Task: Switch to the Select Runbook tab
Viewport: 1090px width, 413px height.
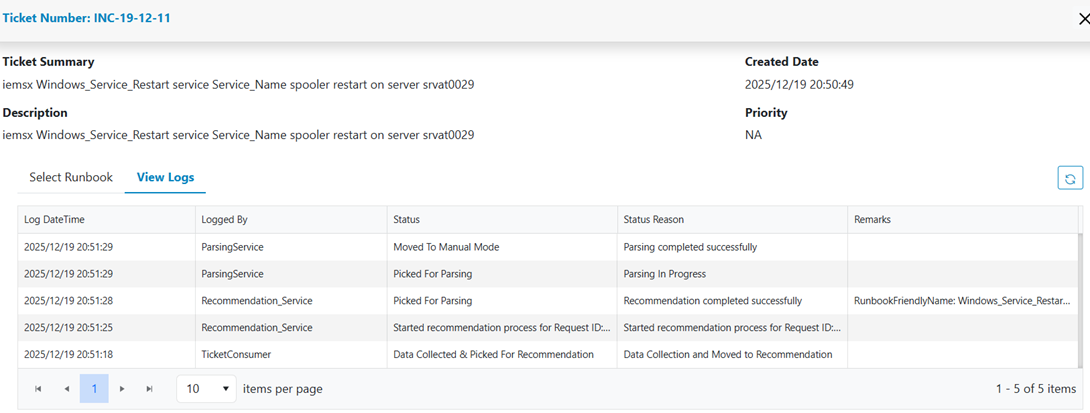Action: (x=71, y=177)
